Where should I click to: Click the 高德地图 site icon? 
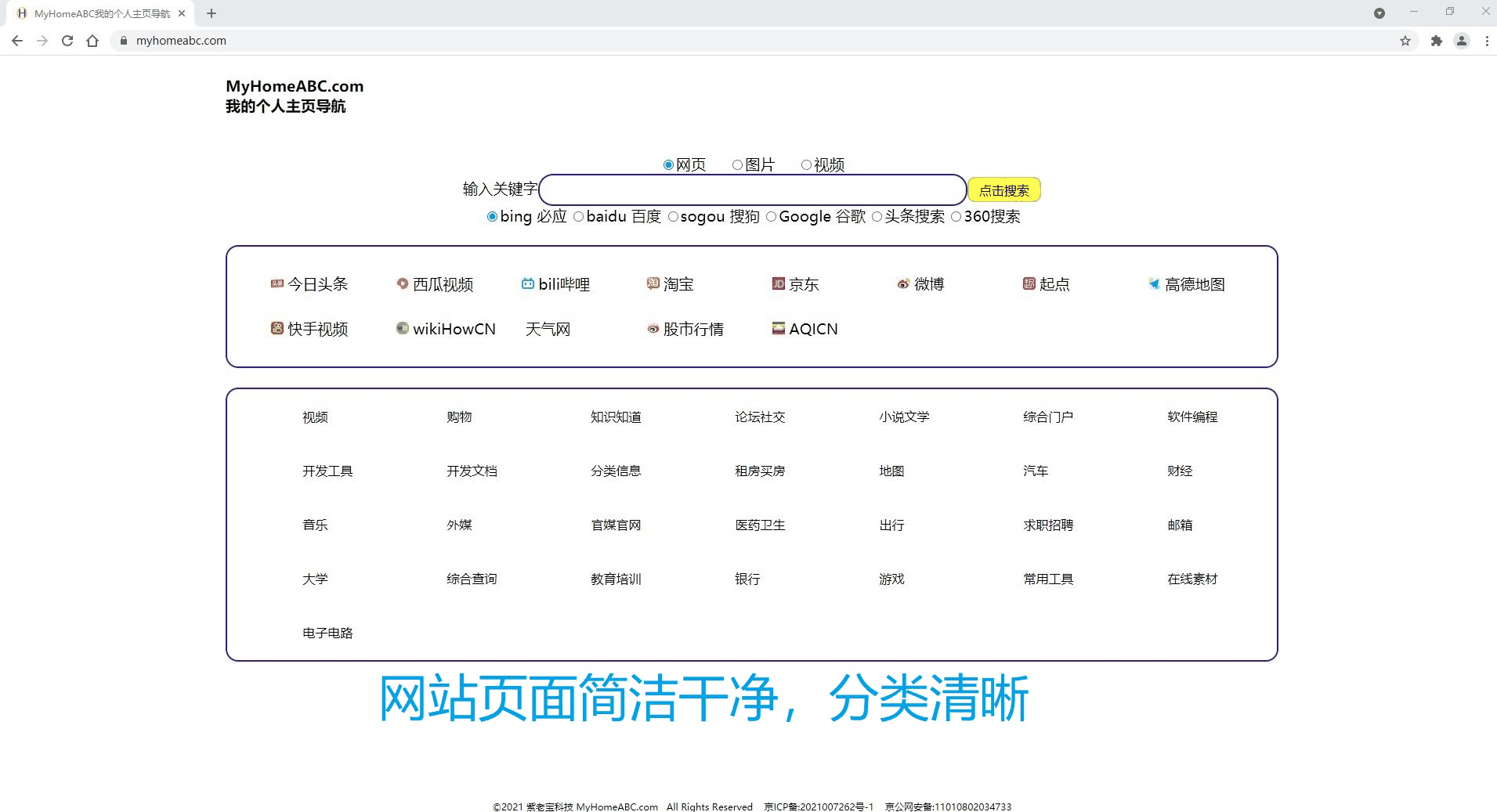[x=1154, y=284]
